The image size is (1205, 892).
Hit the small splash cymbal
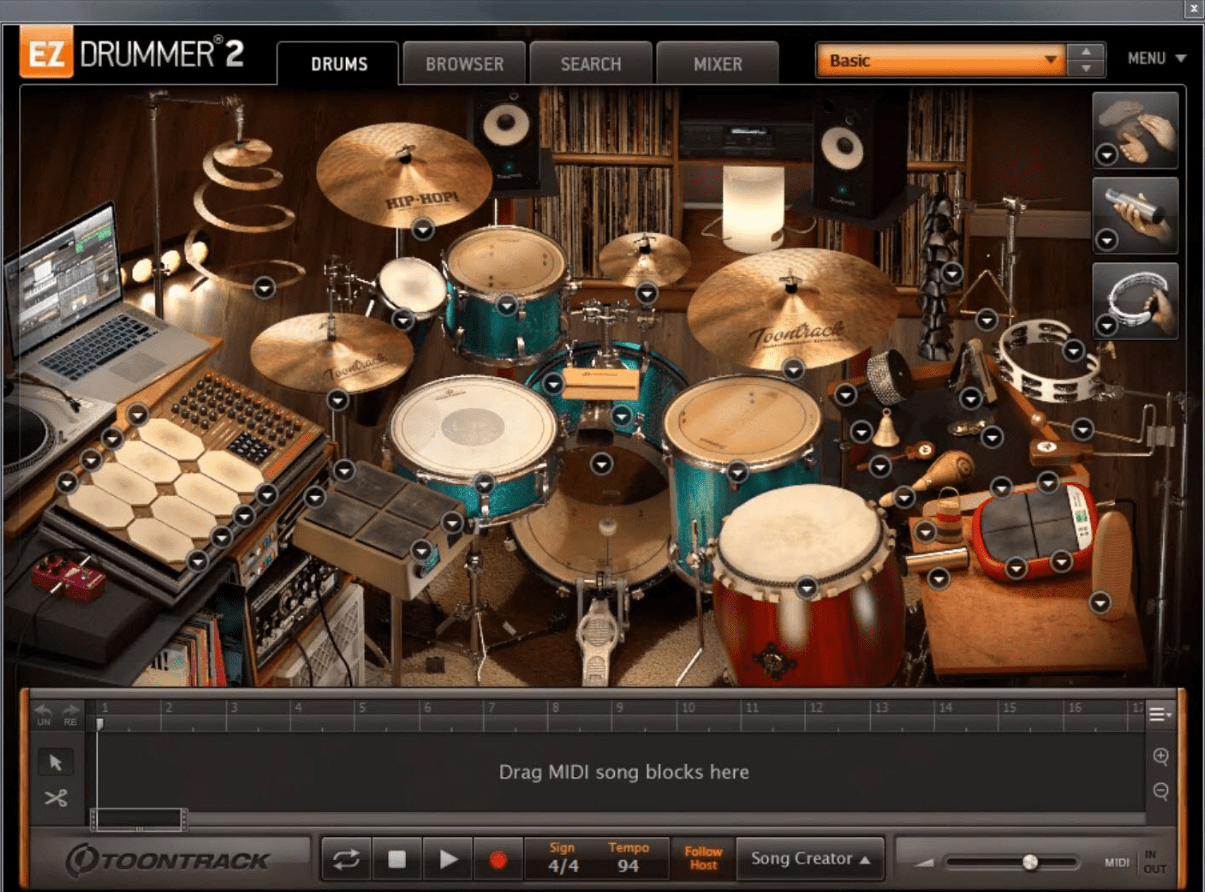(644, 258)
